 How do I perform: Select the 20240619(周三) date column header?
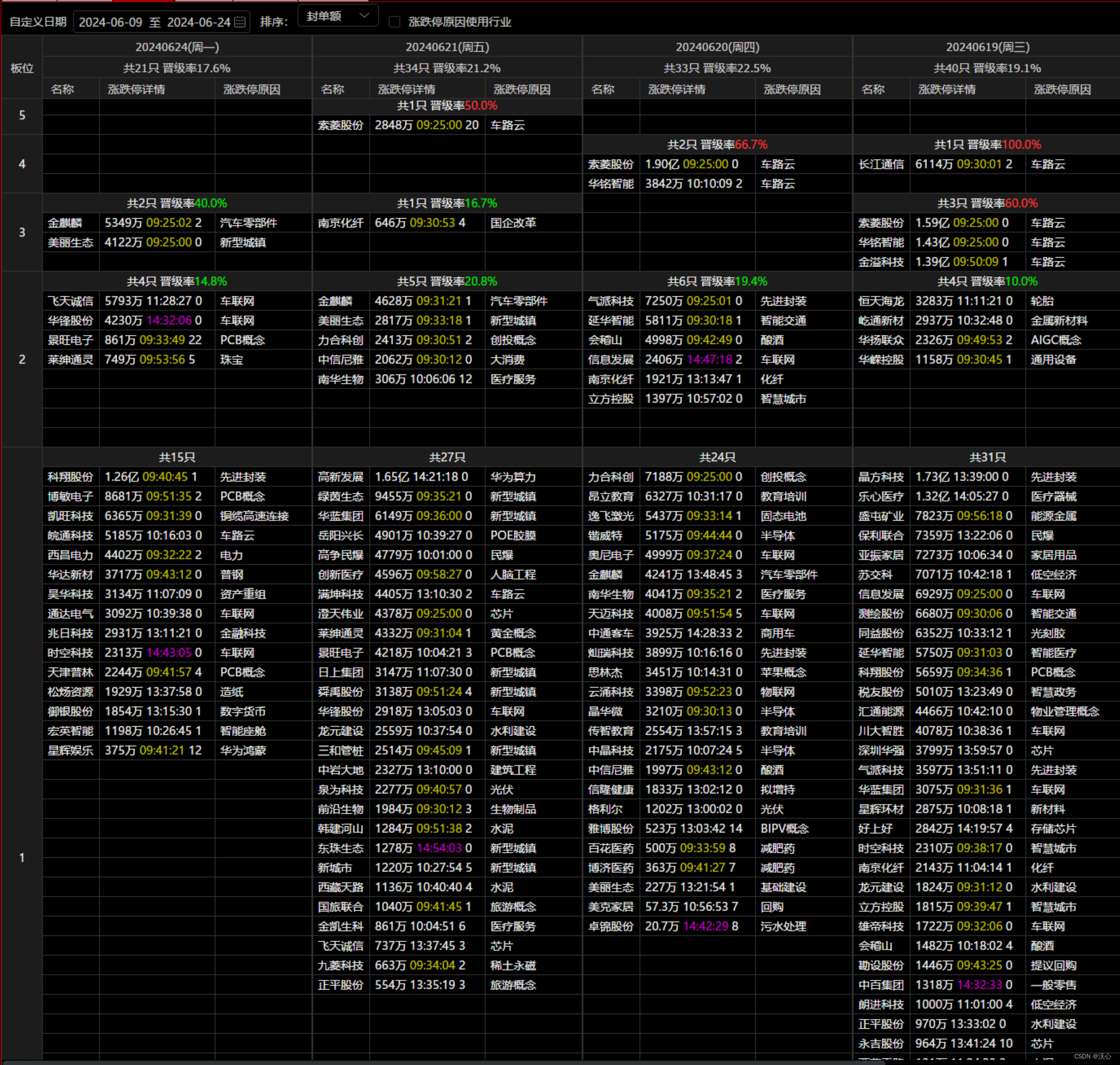point(987,47)
